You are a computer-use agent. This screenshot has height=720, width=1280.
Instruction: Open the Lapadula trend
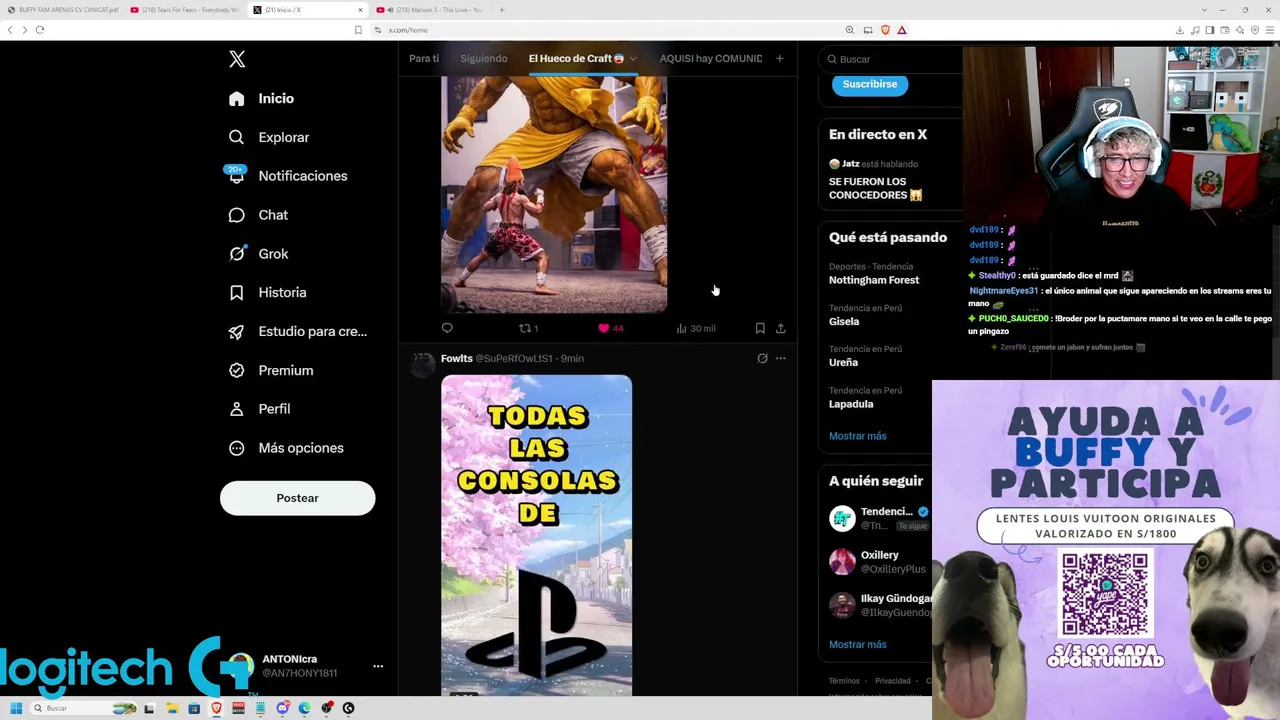851,404
